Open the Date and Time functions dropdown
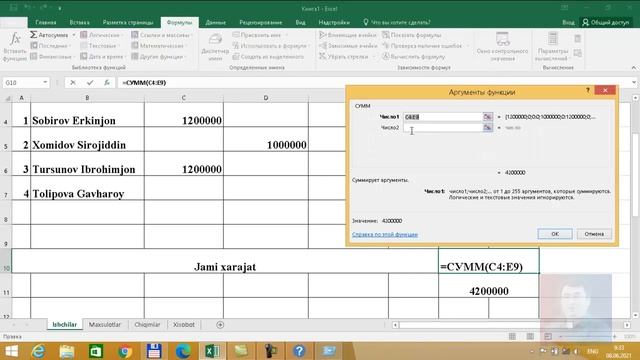 (x=104, y=56)
